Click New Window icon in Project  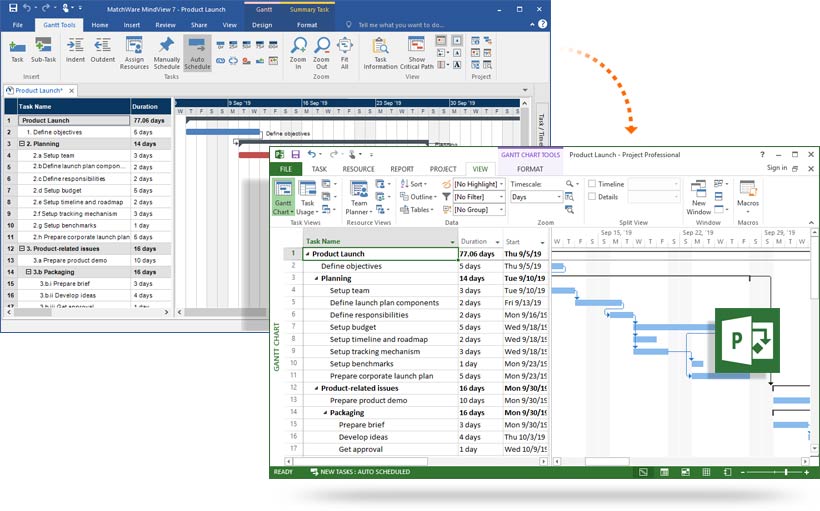(699, 197)
